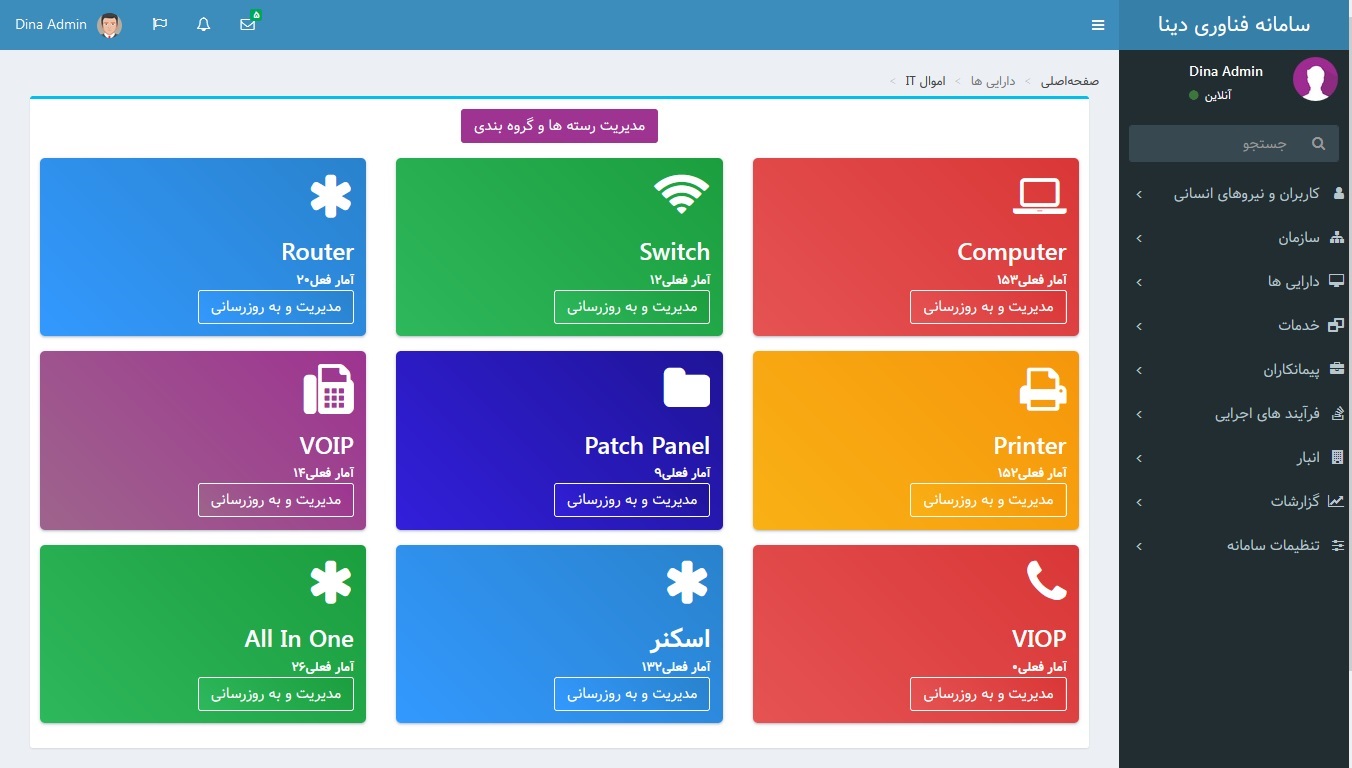
Task: Click the fax phone icon on VOIP card
Action: (x=328, y=389)
